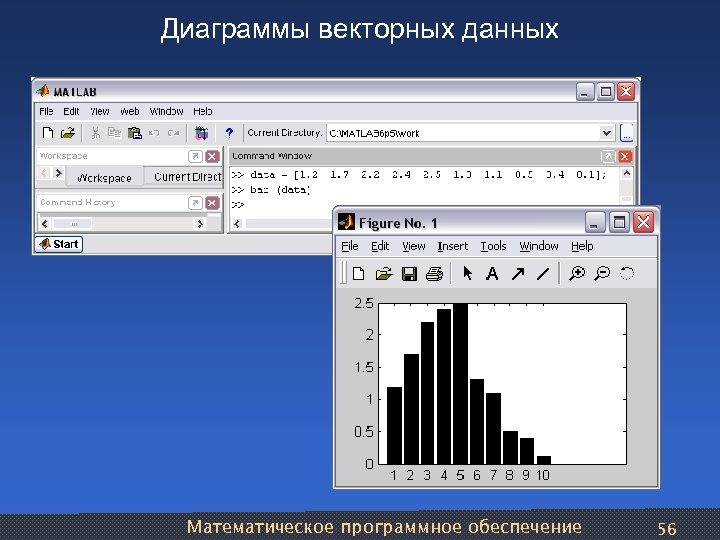
Task: Maximize the Figure No. 1 window
Action: pos(619,223)
